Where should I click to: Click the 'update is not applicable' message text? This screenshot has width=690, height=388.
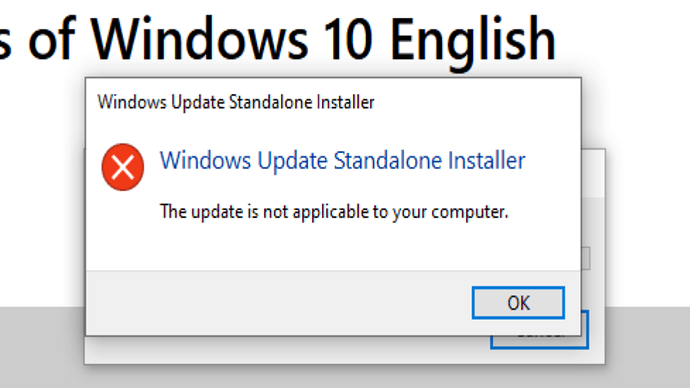[x=334, y=212]
